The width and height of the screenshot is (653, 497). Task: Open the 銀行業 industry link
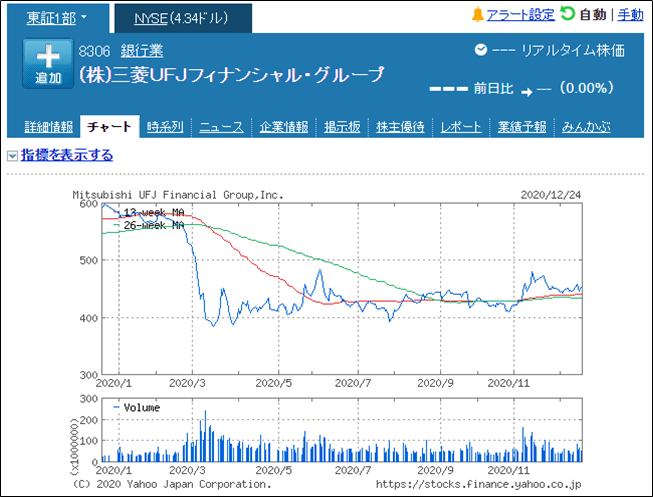(142, 51)
